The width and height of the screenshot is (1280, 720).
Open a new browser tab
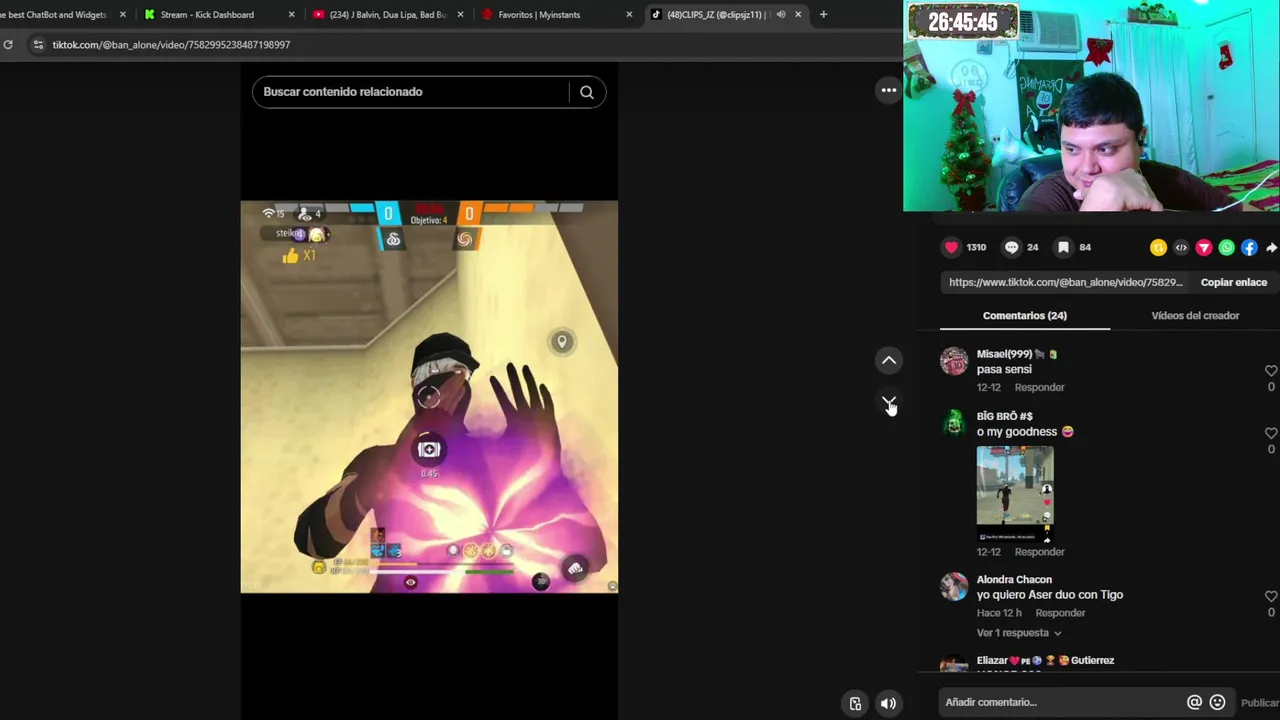point(823,14)
